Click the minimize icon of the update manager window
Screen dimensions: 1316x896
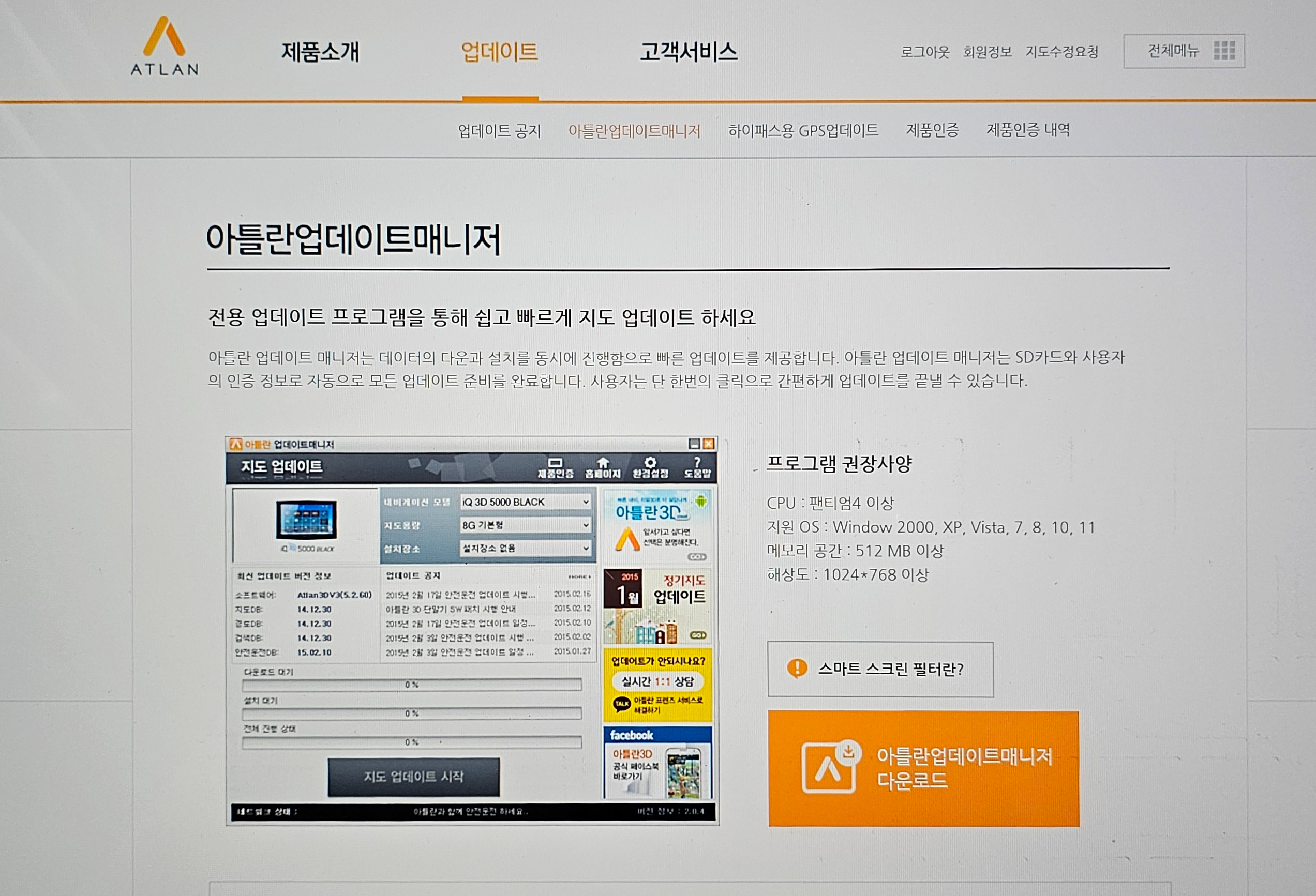click(x=694, y=444)
